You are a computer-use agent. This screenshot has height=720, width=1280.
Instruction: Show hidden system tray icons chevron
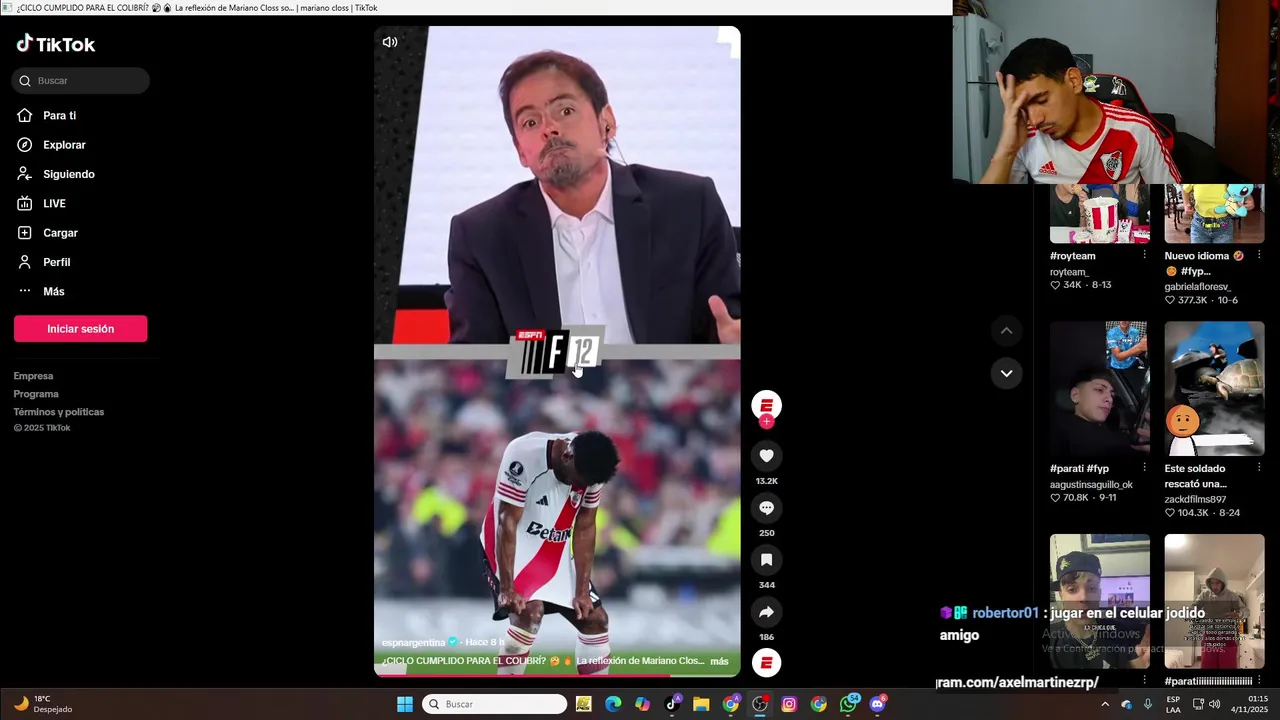point(1105,704)
